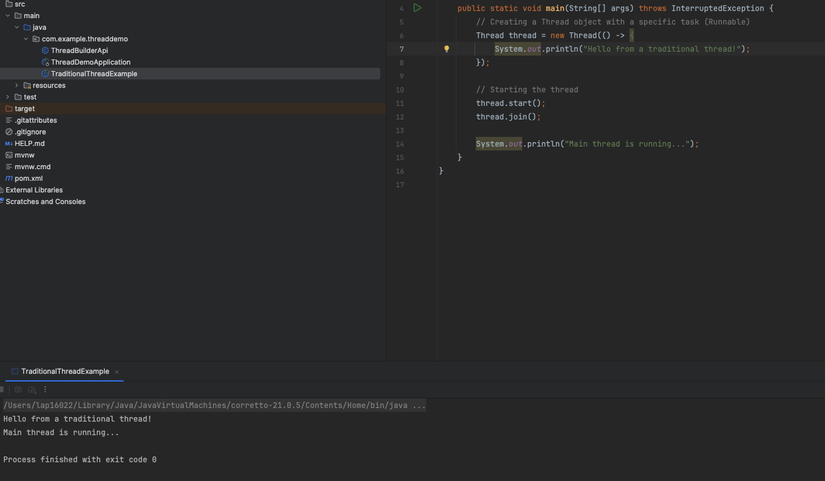Click the main folder icon

[x=18, y=16]
